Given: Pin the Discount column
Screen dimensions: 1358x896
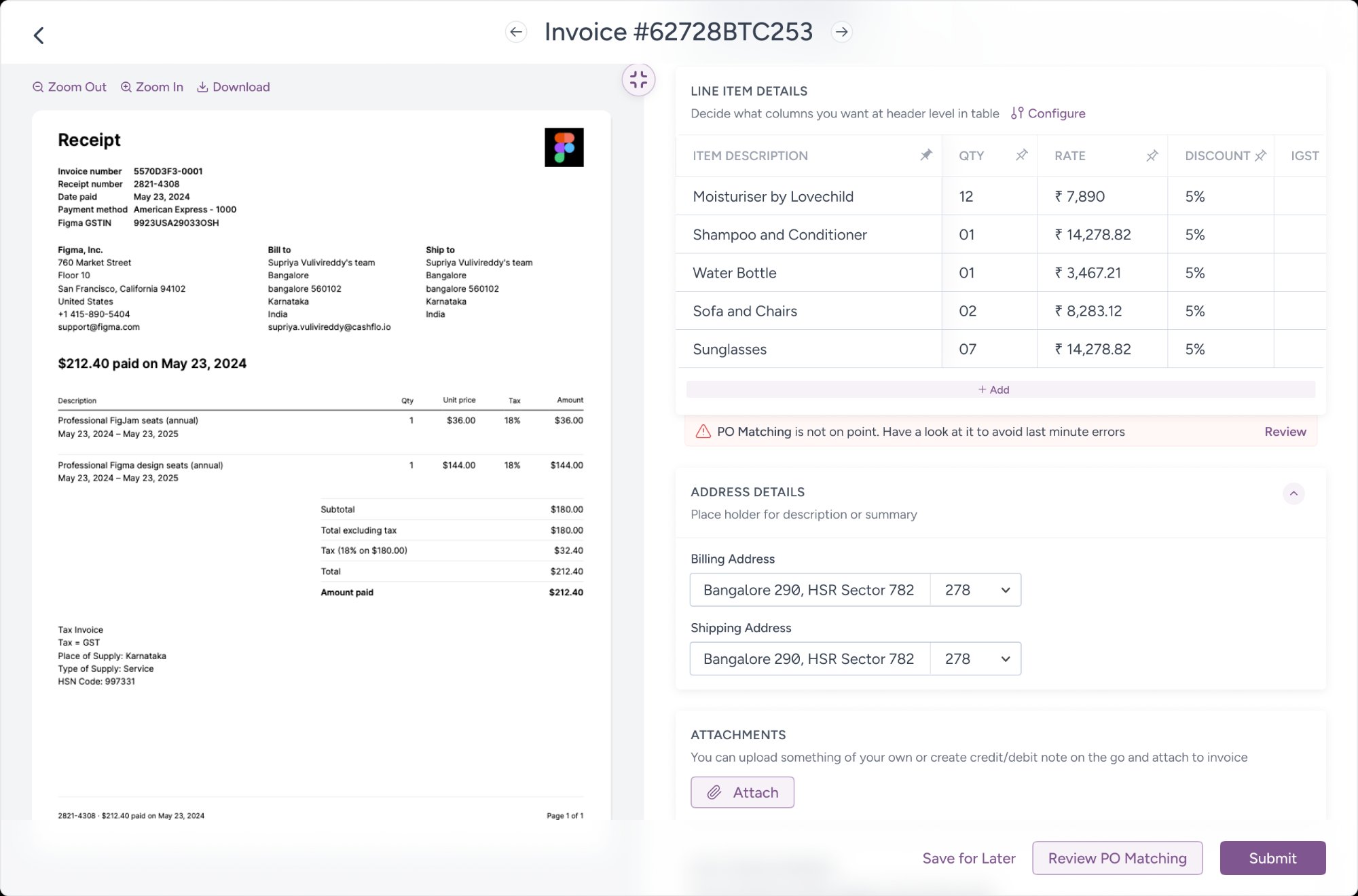Looking at the screenshot, I should 1260,155.
